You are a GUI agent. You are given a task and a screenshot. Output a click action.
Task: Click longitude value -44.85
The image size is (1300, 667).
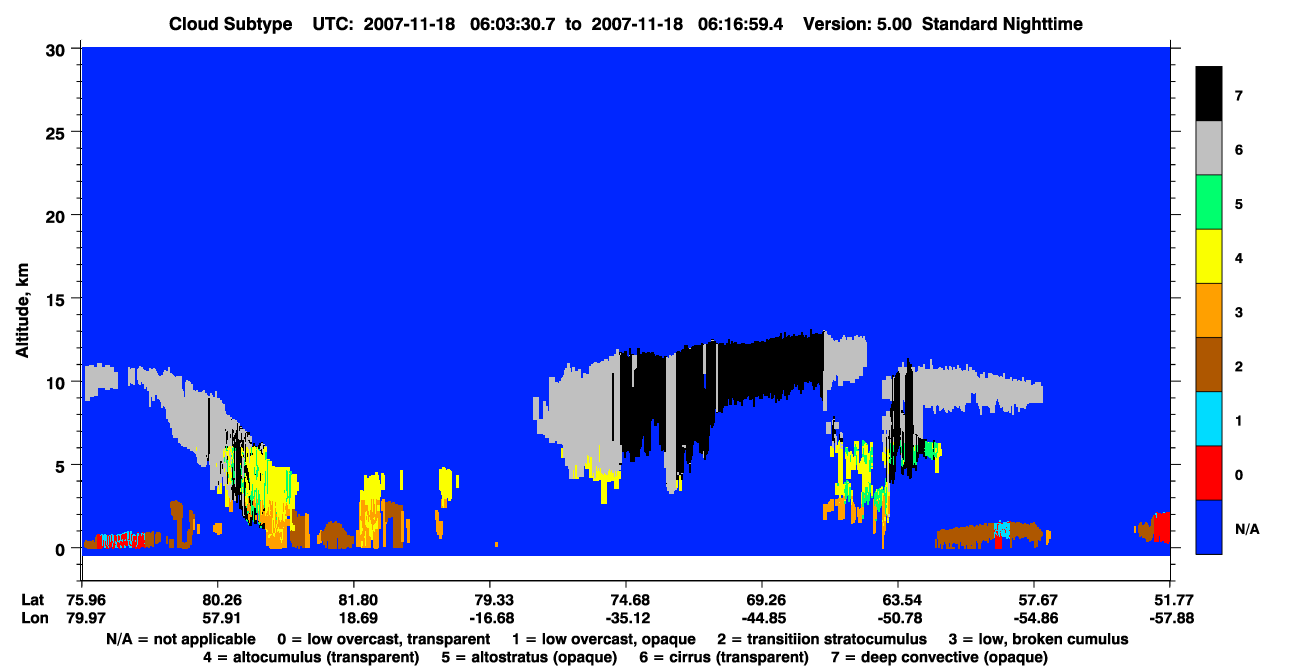click(762, 618)
